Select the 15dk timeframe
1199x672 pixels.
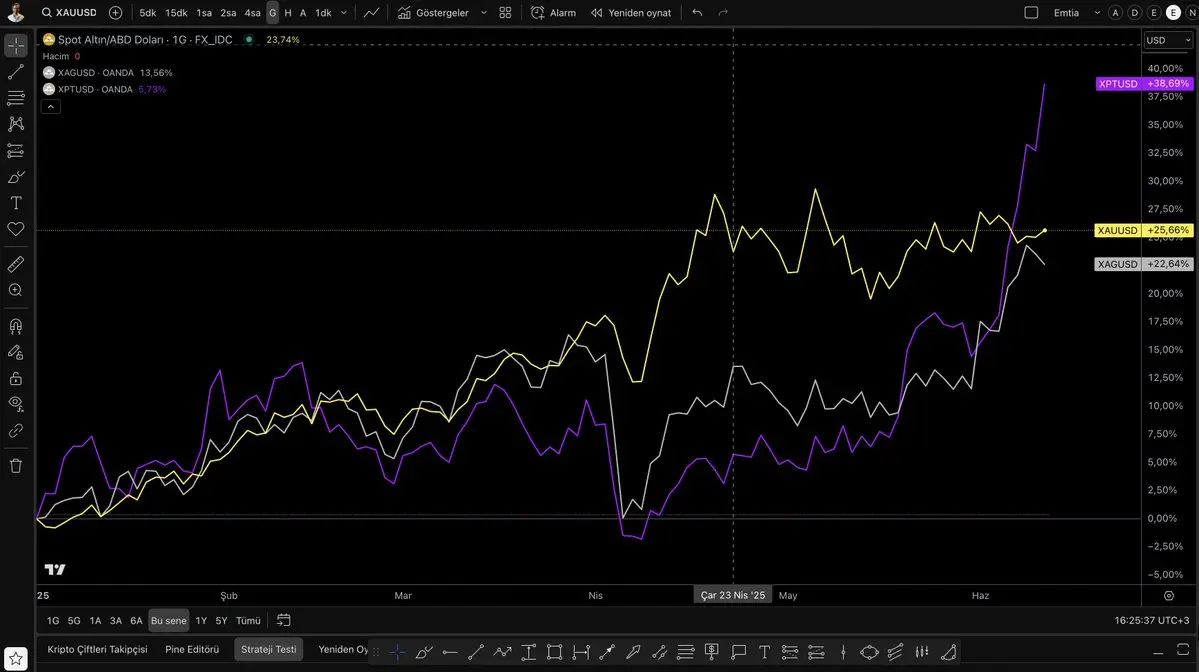coord(177,13)
